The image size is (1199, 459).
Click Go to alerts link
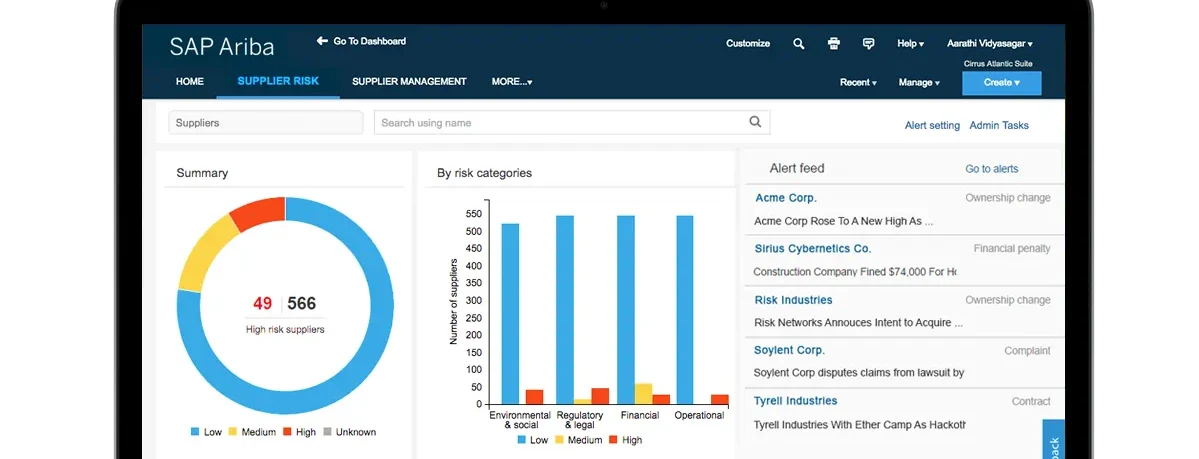click(x=992, y=169)
